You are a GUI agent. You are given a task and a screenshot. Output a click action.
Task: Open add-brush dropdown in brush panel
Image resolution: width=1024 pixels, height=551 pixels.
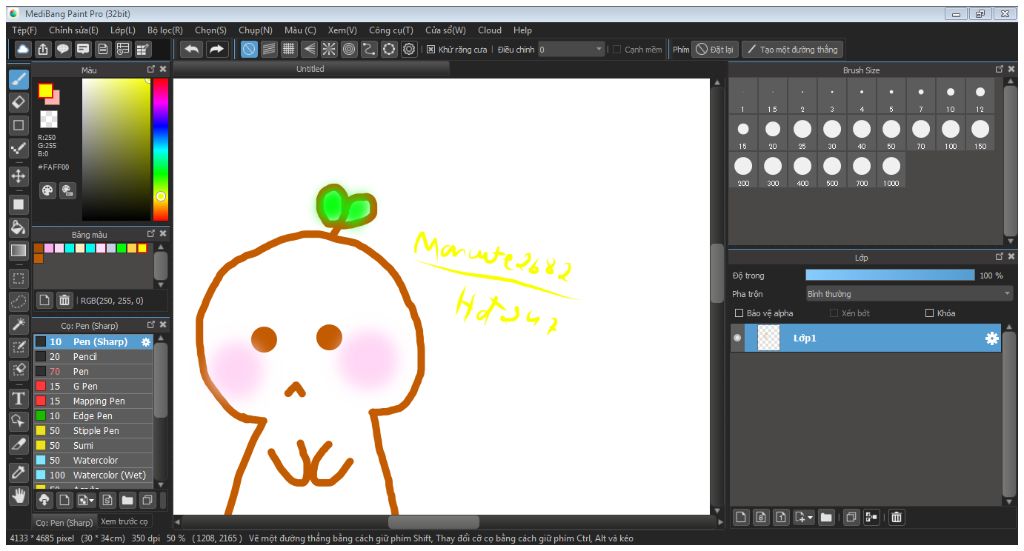86,501
